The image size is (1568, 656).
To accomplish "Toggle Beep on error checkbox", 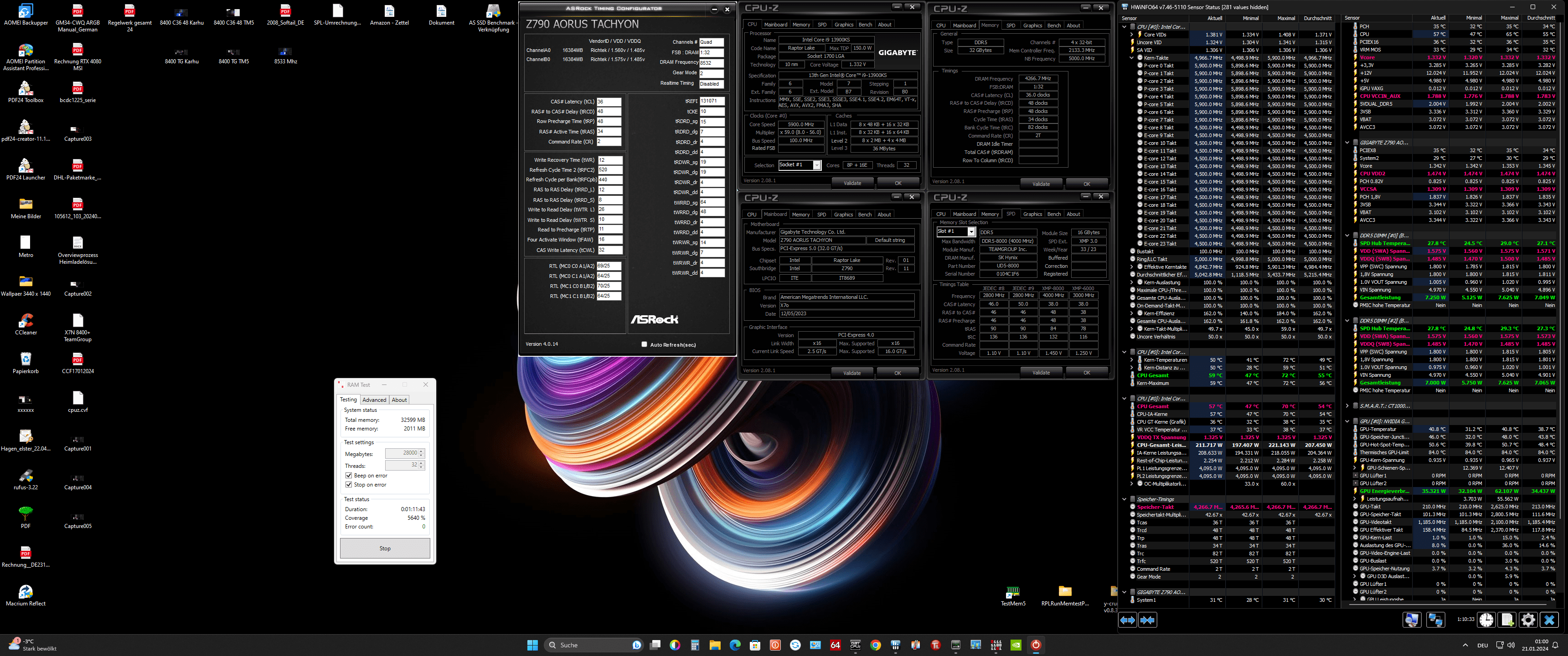I will click(x=349, y=475).
